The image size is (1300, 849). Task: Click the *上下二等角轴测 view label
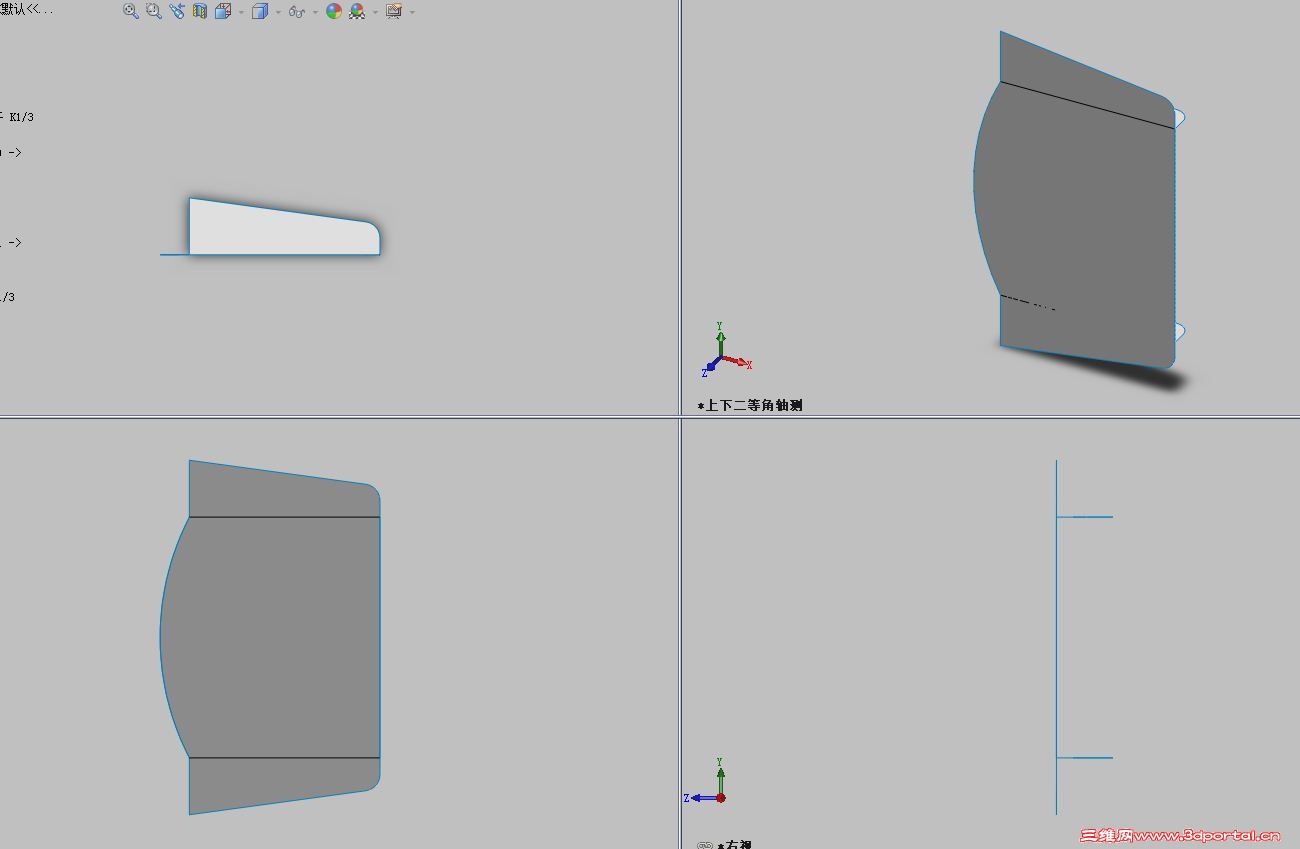[x=750, y=405]
